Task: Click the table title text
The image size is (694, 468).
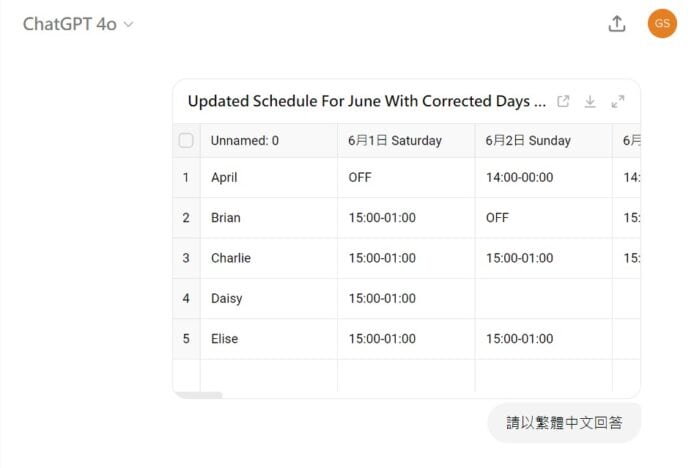Action: coord(366,101)
